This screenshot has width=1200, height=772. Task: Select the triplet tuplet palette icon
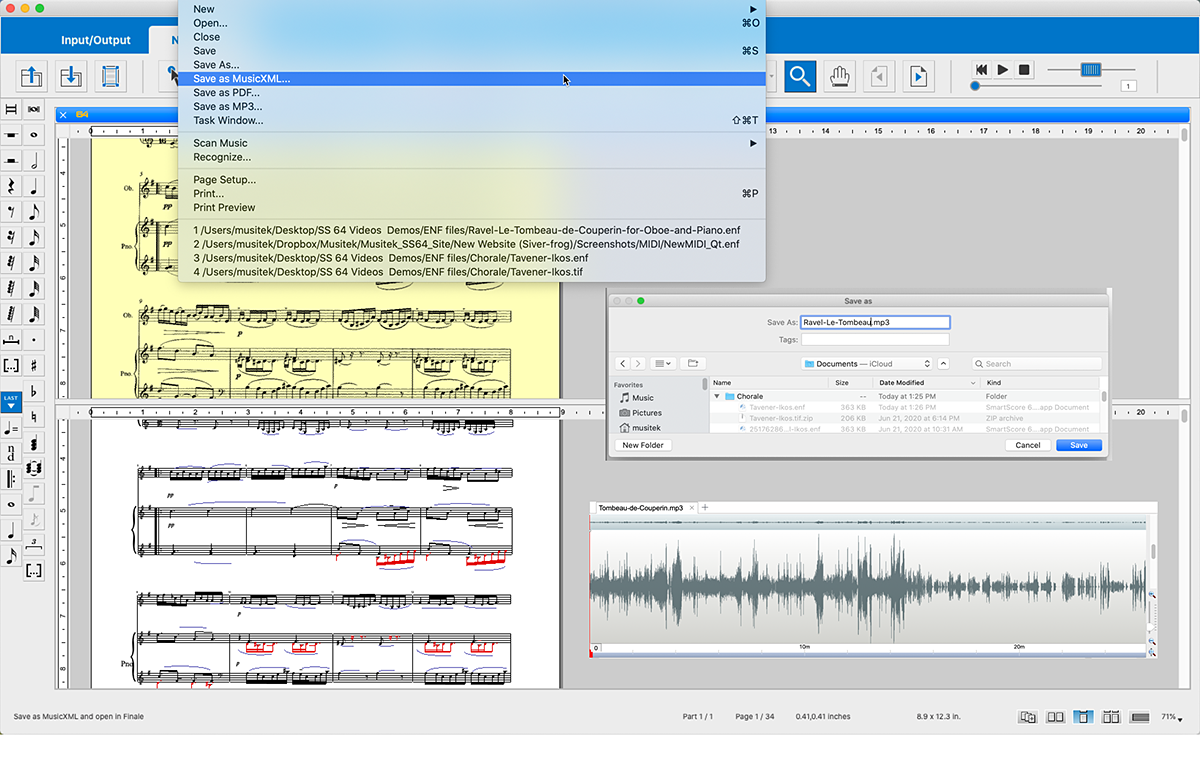click(x=34, y=544)
